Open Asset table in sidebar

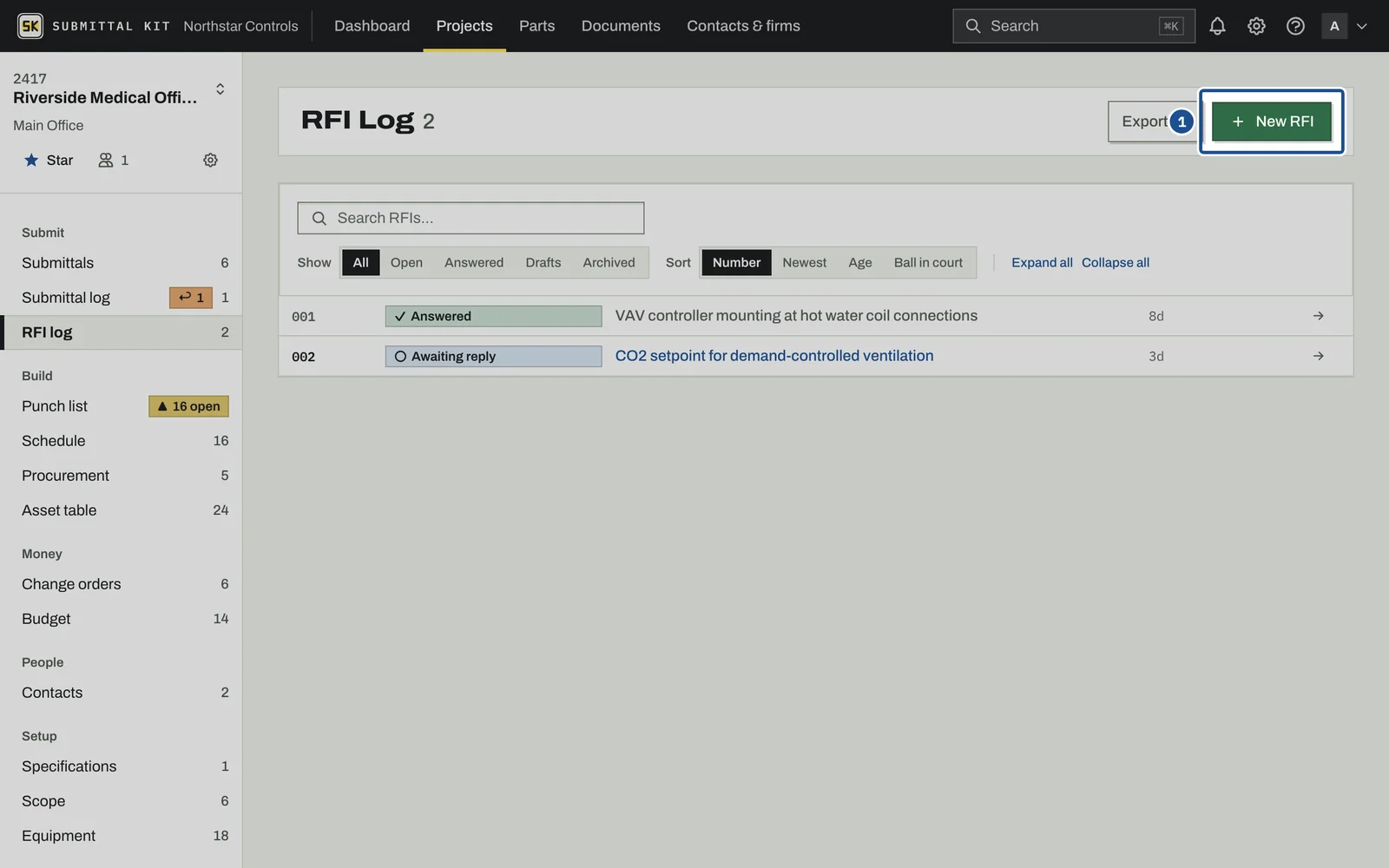point(122,510)
